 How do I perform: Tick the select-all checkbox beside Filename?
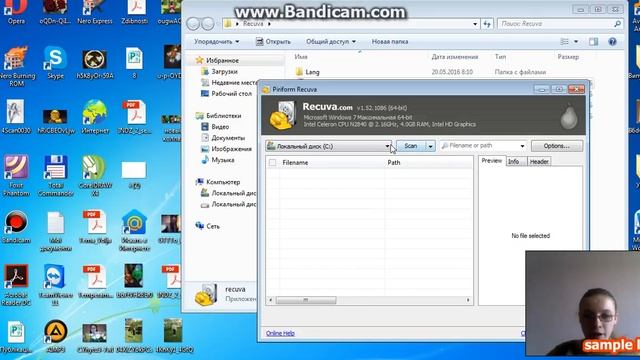coord(272,162)
